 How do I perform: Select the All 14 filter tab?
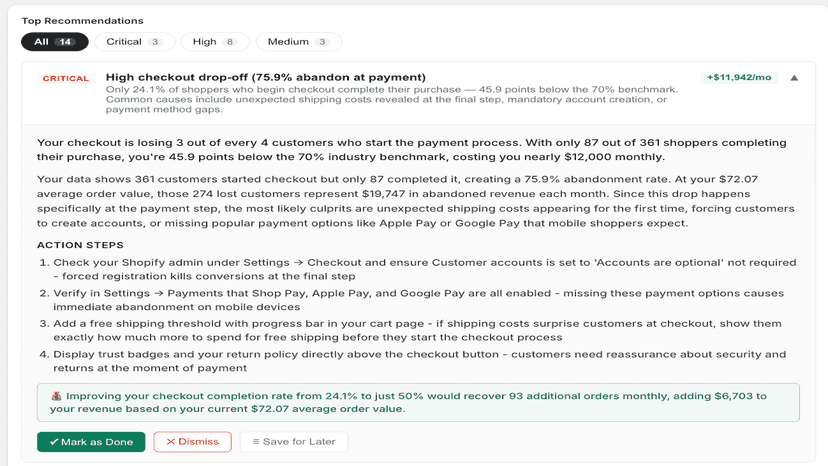(x=55, y=42)
